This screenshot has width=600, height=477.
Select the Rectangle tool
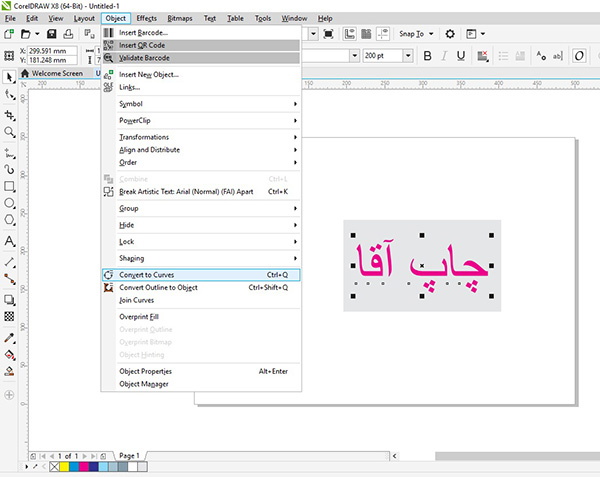pos(9,186)
